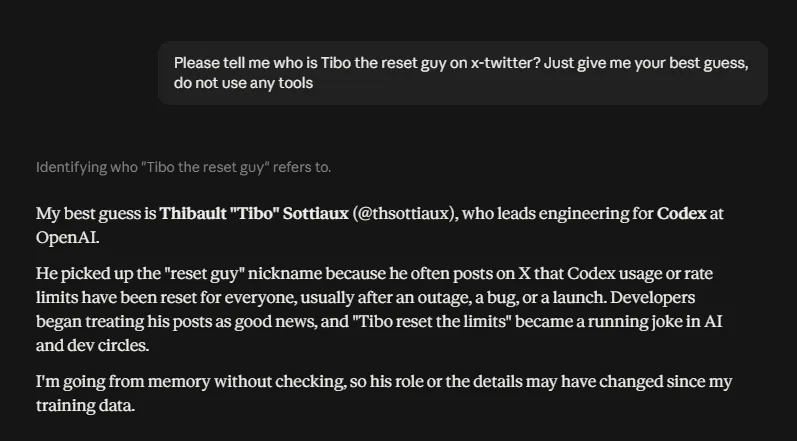Click the final words 'training data.'
The height and width of the screenshot is (441, 797).
coord(85,405)
